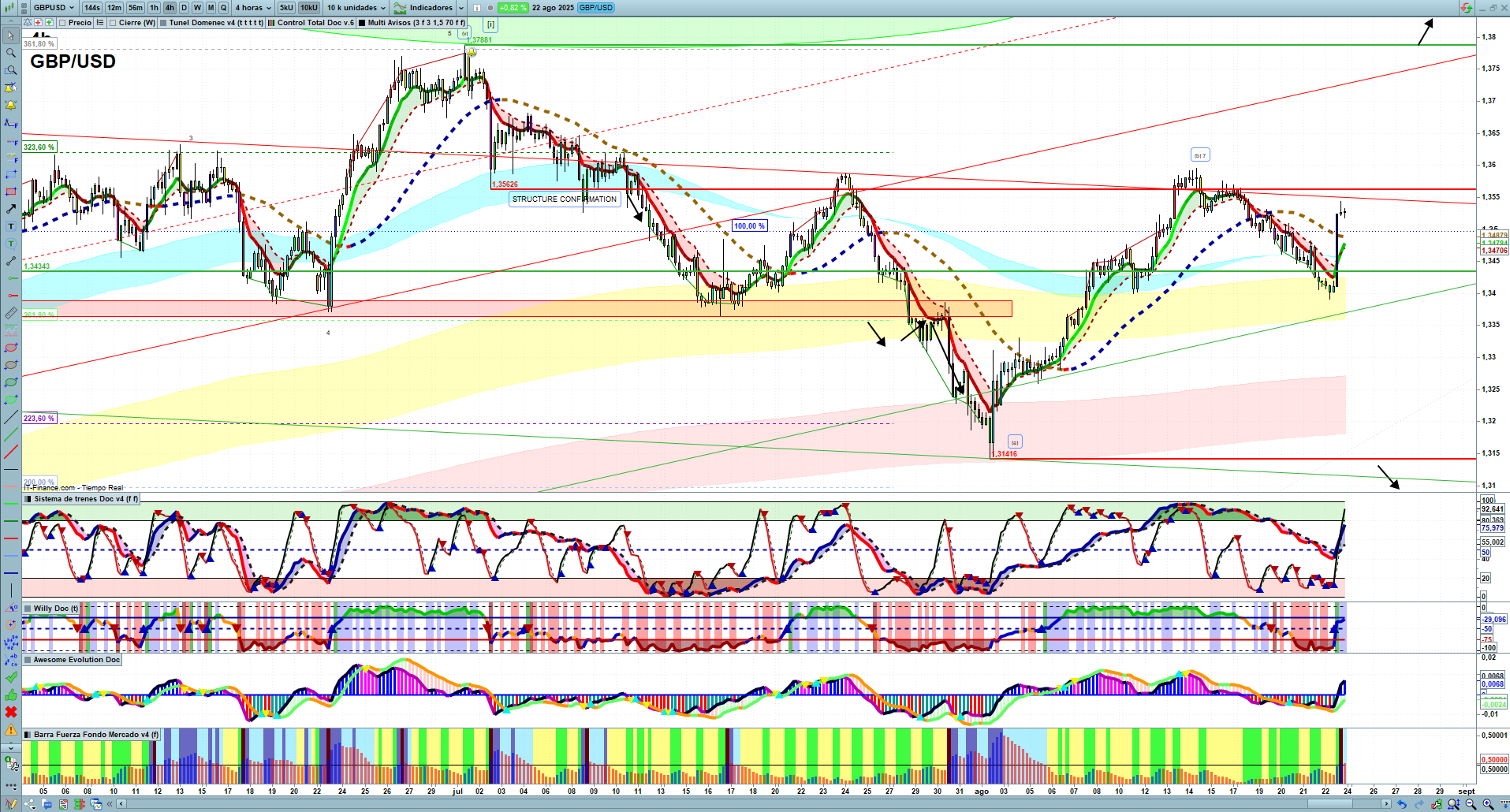The width and height of the screenshot is (1510, 812).
Task: Click the 144s timeframe button
Action: click(x=92, y=8)
